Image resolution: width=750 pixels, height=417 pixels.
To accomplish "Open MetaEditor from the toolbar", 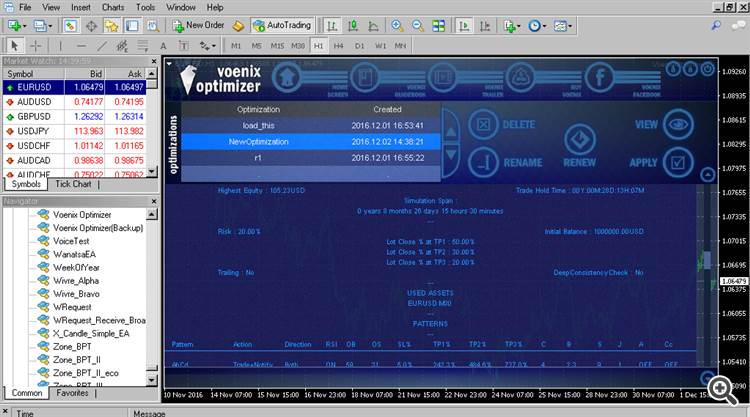I will click(x=238, y=26).
